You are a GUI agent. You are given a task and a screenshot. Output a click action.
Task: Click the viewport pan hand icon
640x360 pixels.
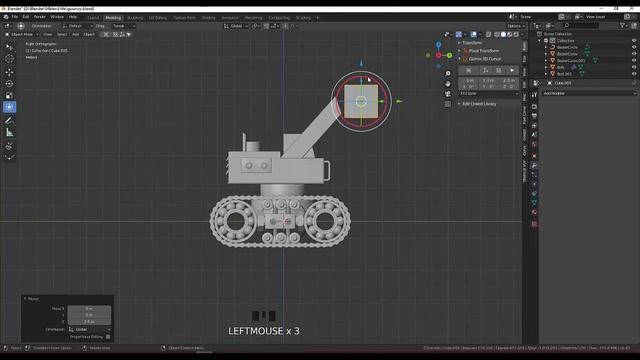point(448,84)
